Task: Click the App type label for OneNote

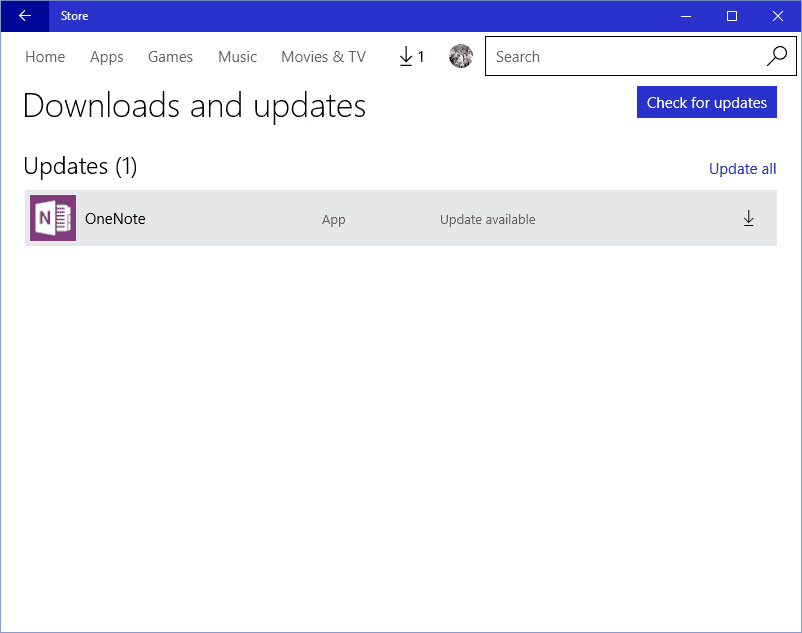Action: [333, 218]
